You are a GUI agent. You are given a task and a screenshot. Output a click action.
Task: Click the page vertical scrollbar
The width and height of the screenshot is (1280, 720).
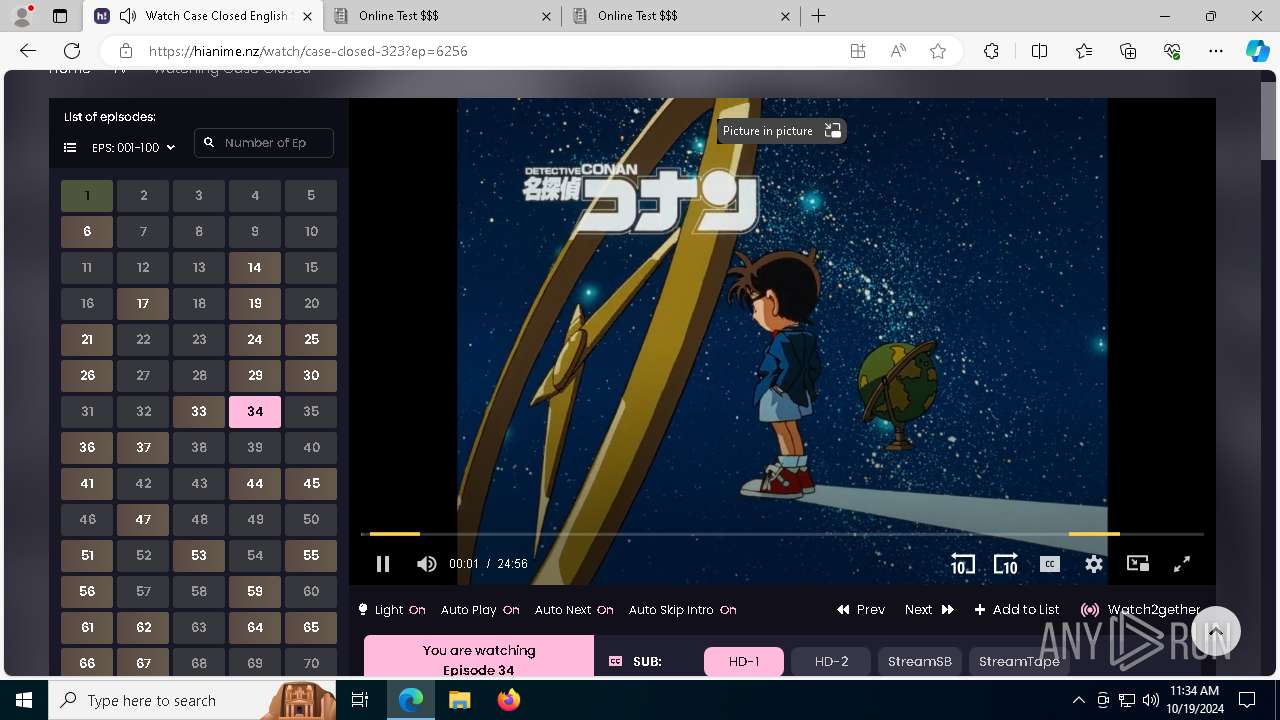[1269, 120]
